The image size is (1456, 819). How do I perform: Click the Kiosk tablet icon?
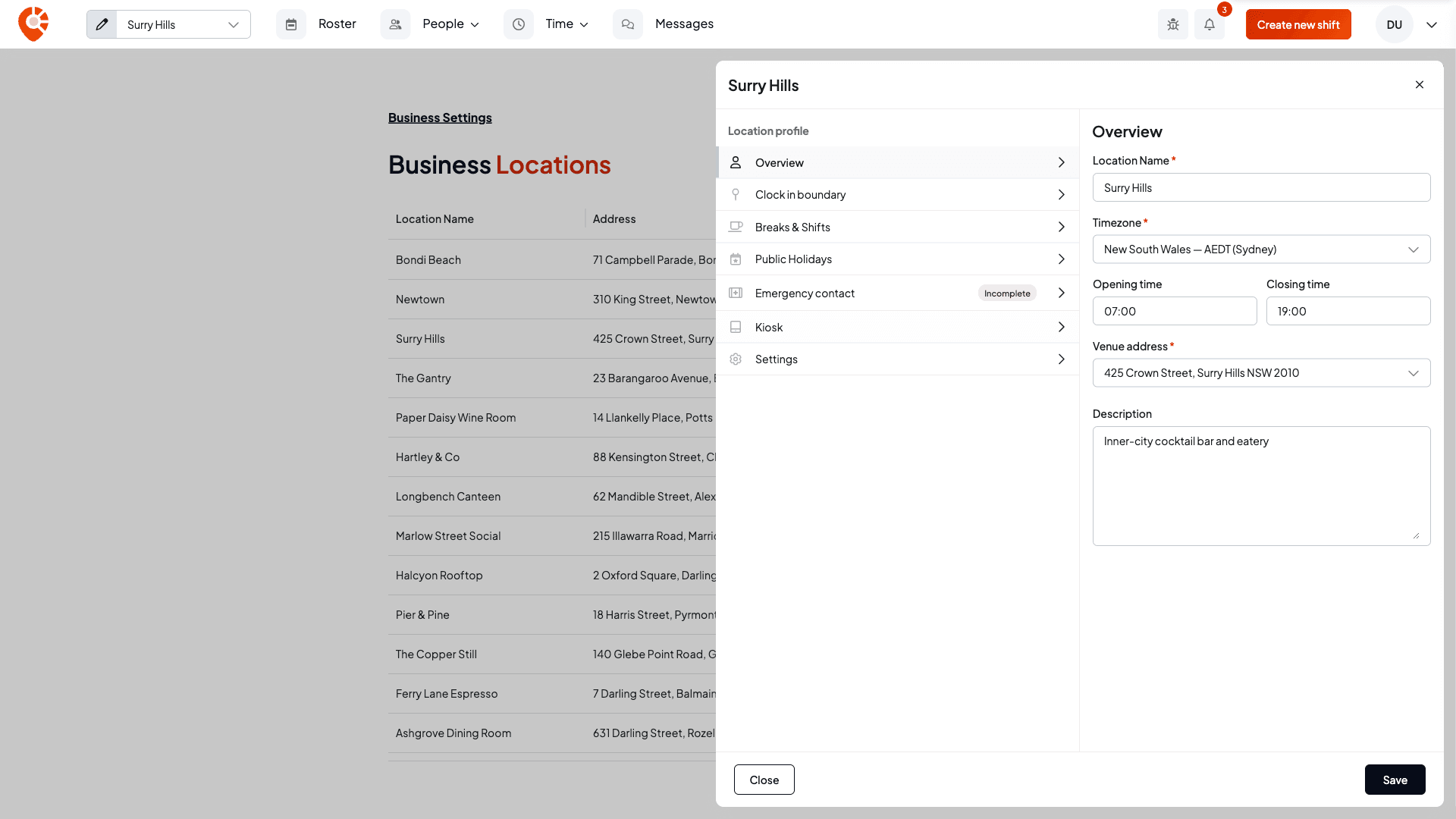pos(736,327)
